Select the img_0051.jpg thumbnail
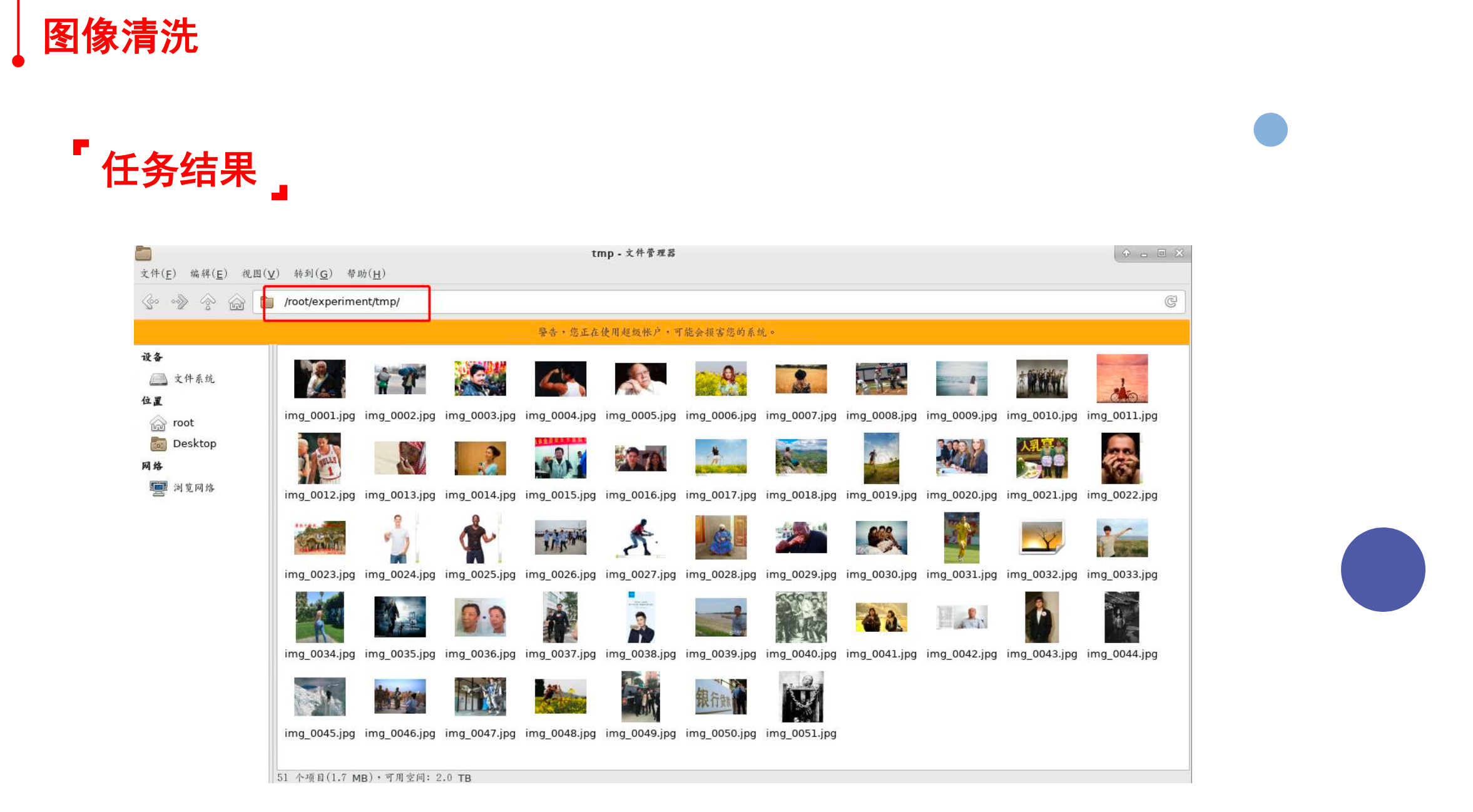Image resolution: width=1473 pixels, height=812 pixels. (x=801, y=696)
